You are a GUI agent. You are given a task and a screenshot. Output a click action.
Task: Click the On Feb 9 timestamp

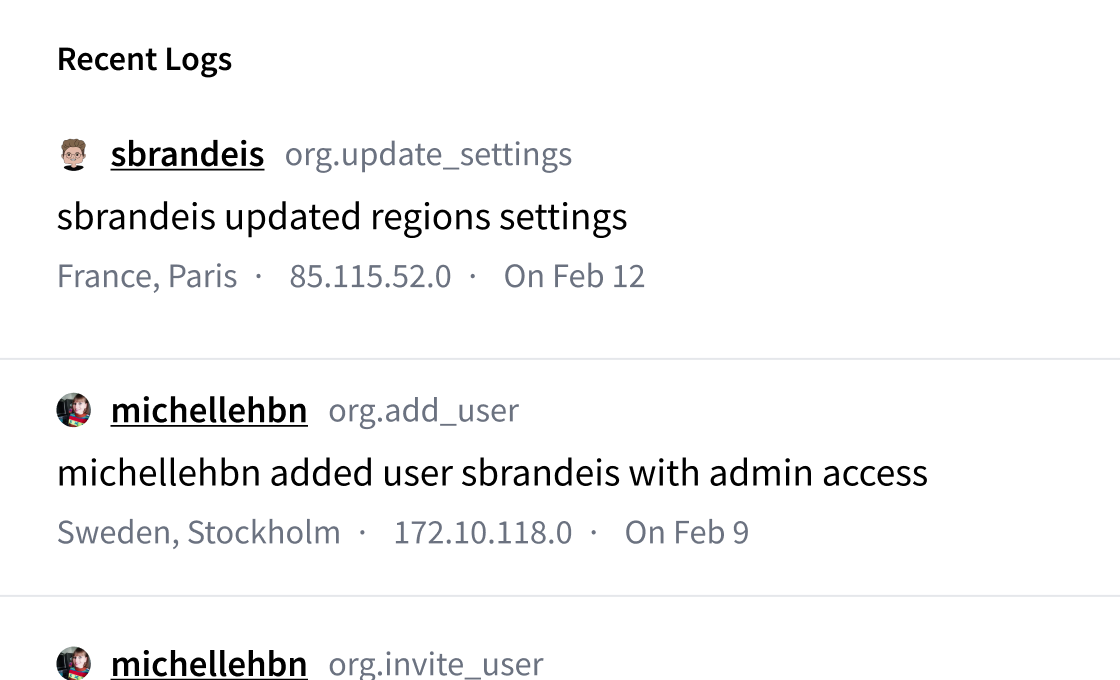tap(685, 532)
